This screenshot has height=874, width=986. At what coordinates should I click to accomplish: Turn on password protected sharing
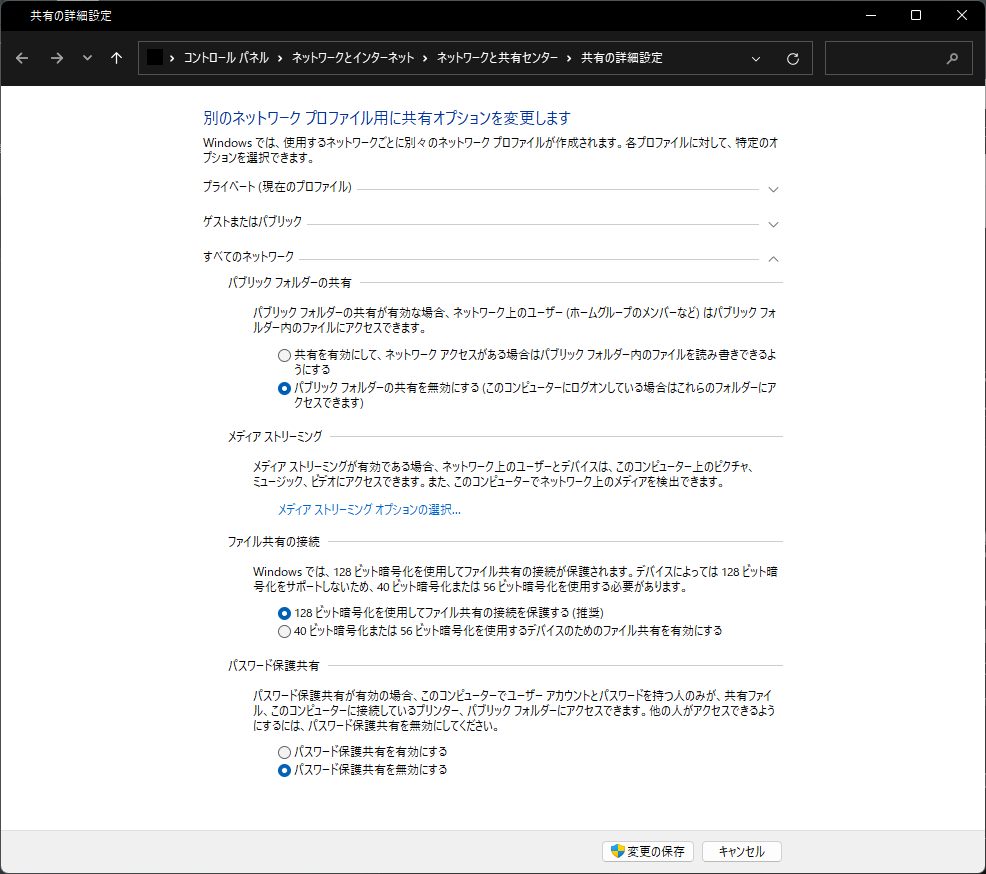coord(284,754)
